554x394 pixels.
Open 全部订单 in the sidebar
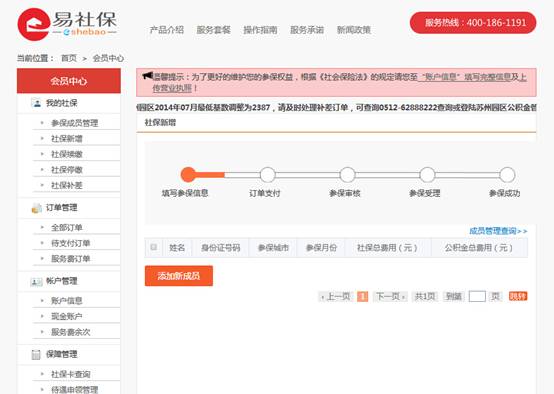coord(67,228)
